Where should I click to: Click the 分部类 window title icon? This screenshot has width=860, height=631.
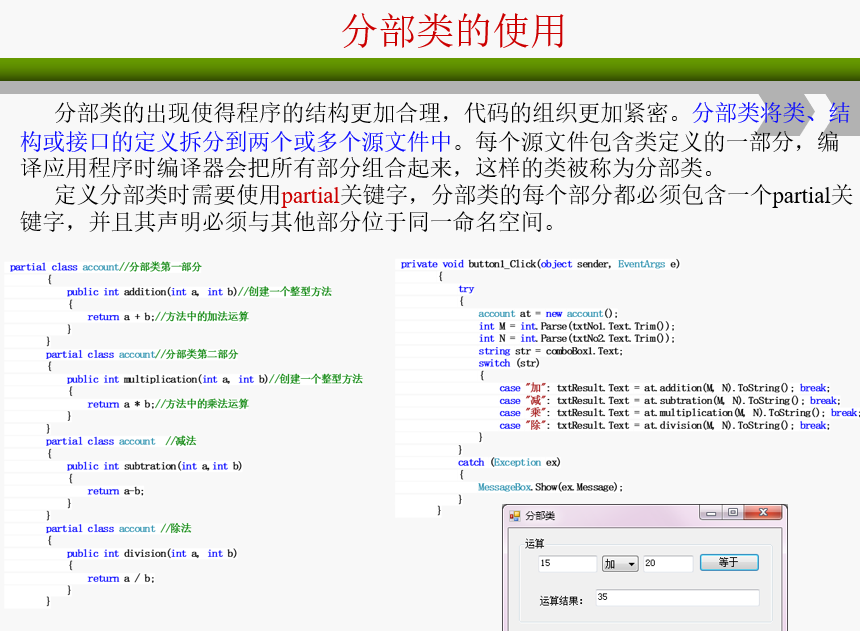[x=514, y=516]
